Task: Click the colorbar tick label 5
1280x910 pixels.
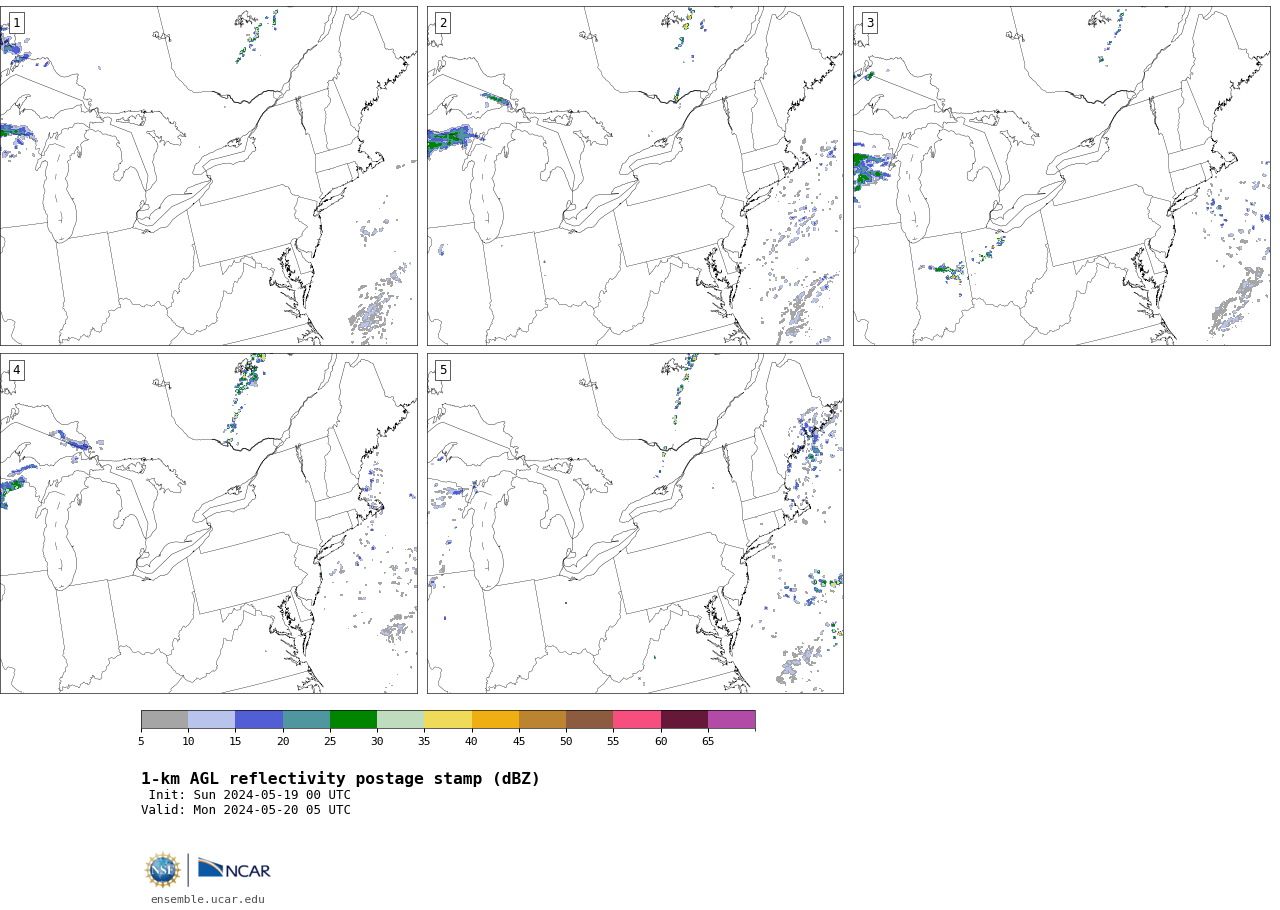Action: pos(141,741)
